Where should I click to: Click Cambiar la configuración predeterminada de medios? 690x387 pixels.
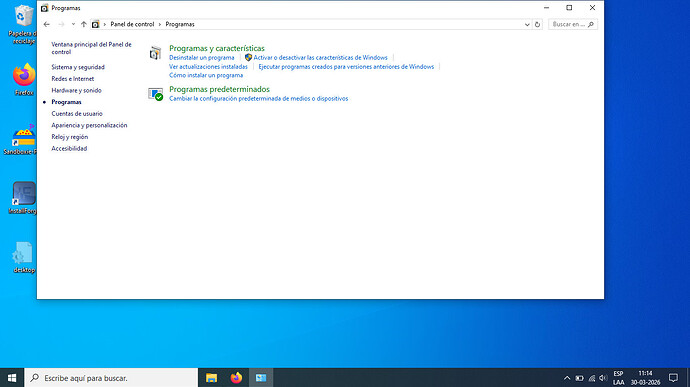tap(258, 99)
